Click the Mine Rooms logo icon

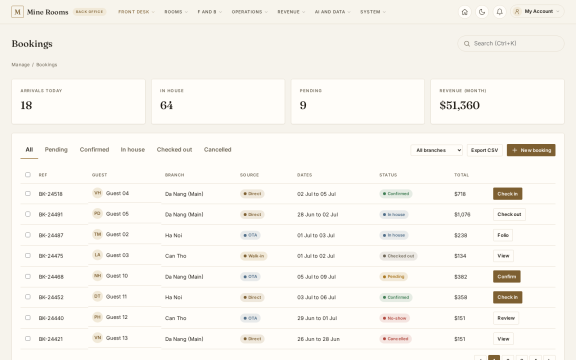click(x=17, y=12)
